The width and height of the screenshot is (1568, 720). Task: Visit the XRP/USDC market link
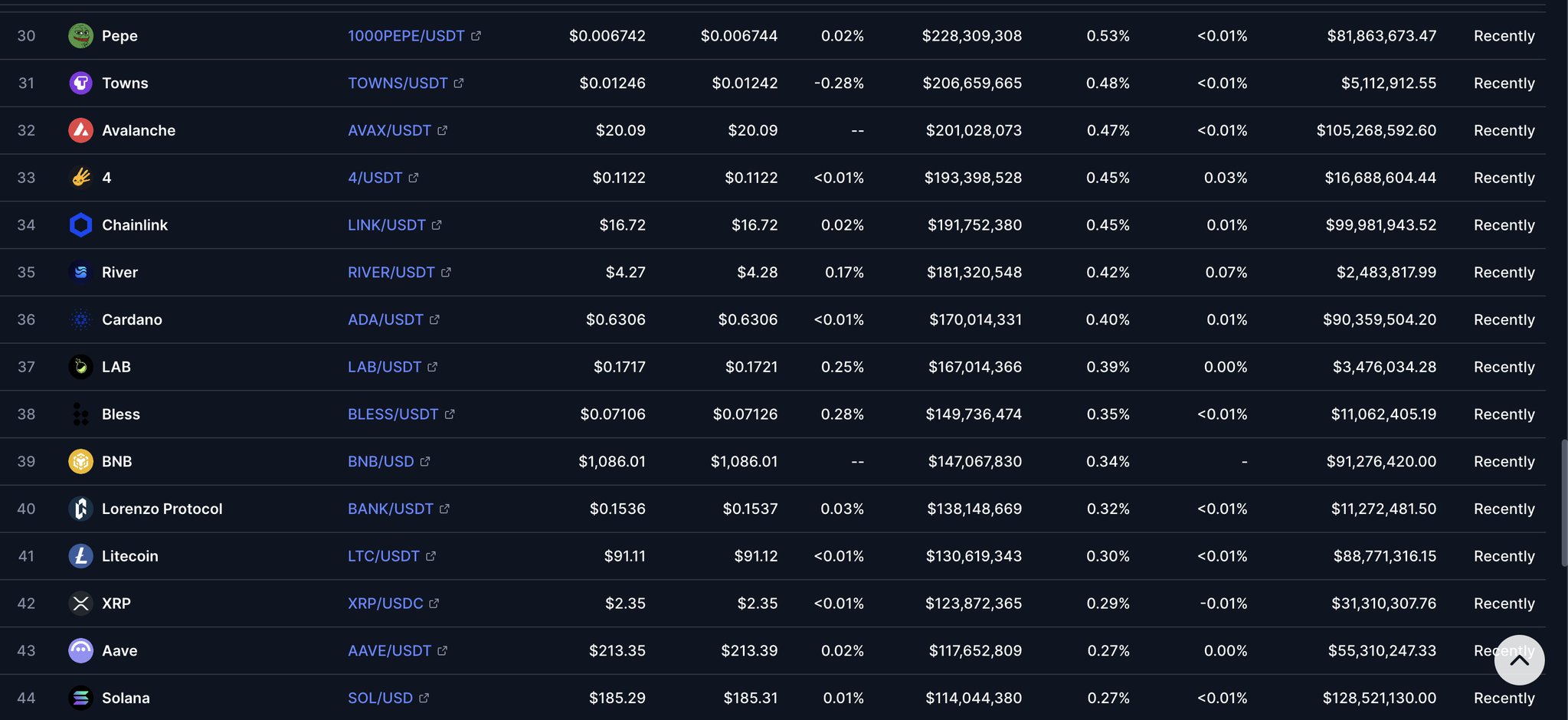pyautogui.click(x=385, y=604)
